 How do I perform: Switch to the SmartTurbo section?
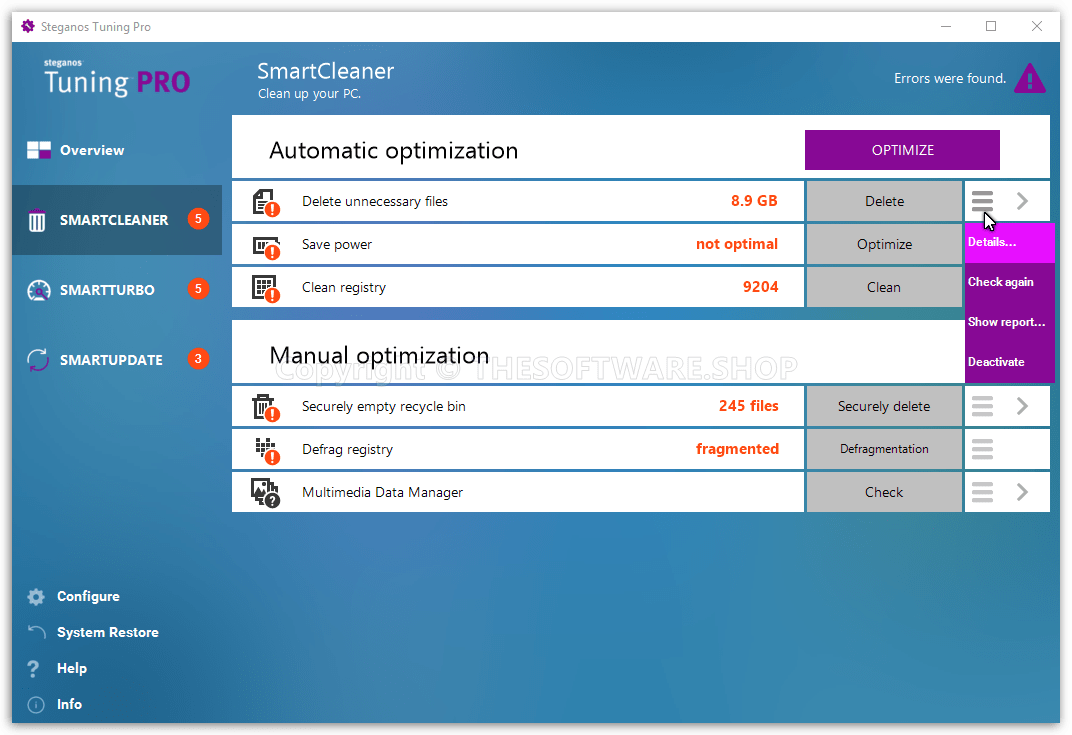106,290
